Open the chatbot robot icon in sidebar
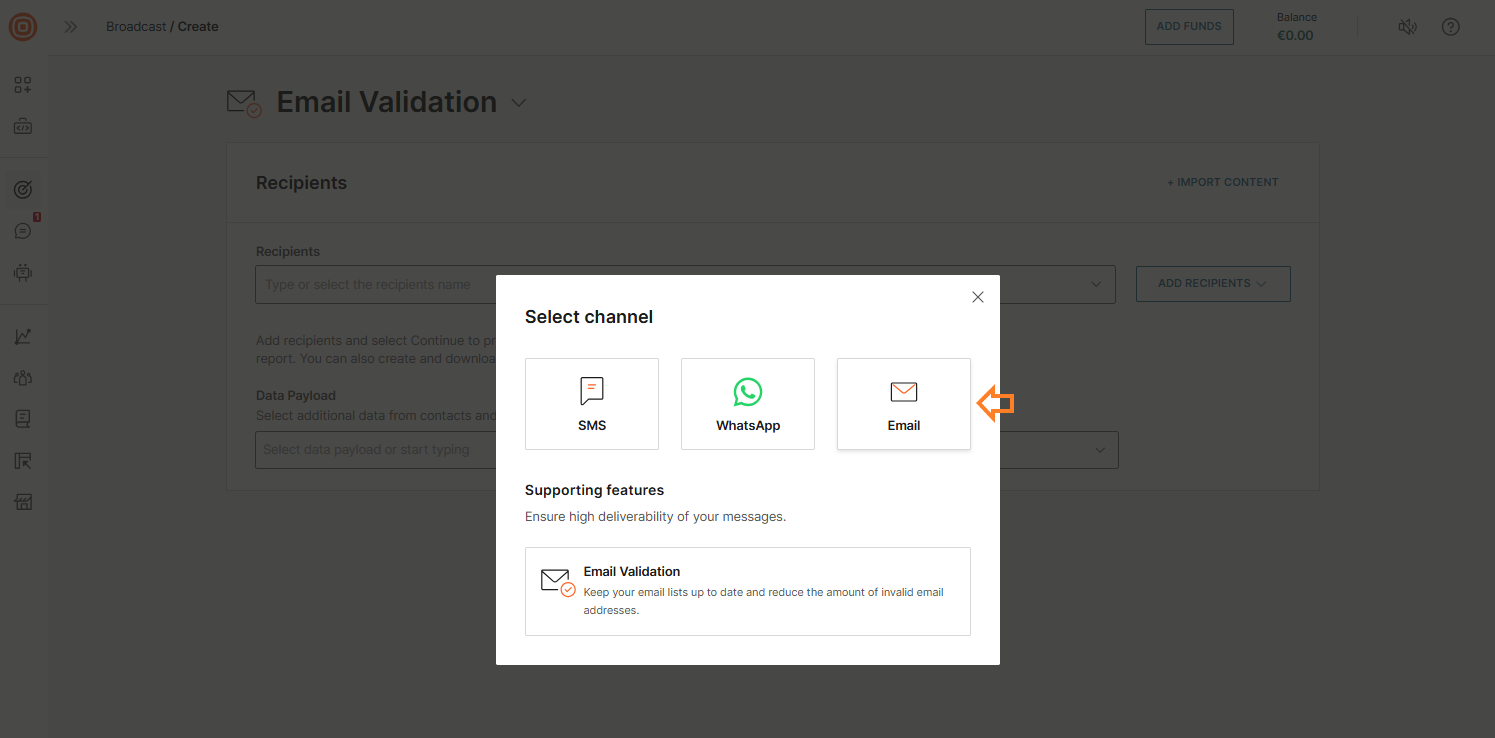Screen dimensions: 1495x738 23,272
